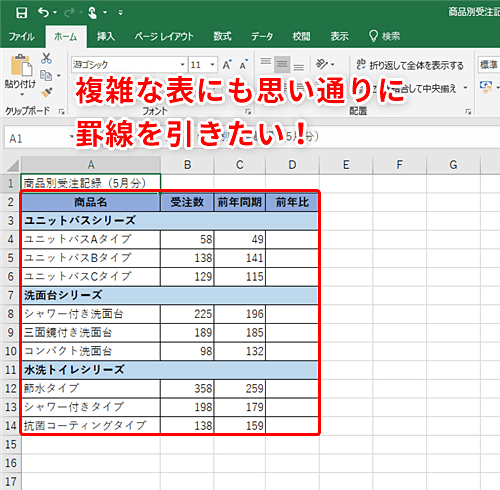The height and width of the screenshot is (490, 500).
Task: Click the Save icon in quick access toolbar
Action: coord(22,13)
